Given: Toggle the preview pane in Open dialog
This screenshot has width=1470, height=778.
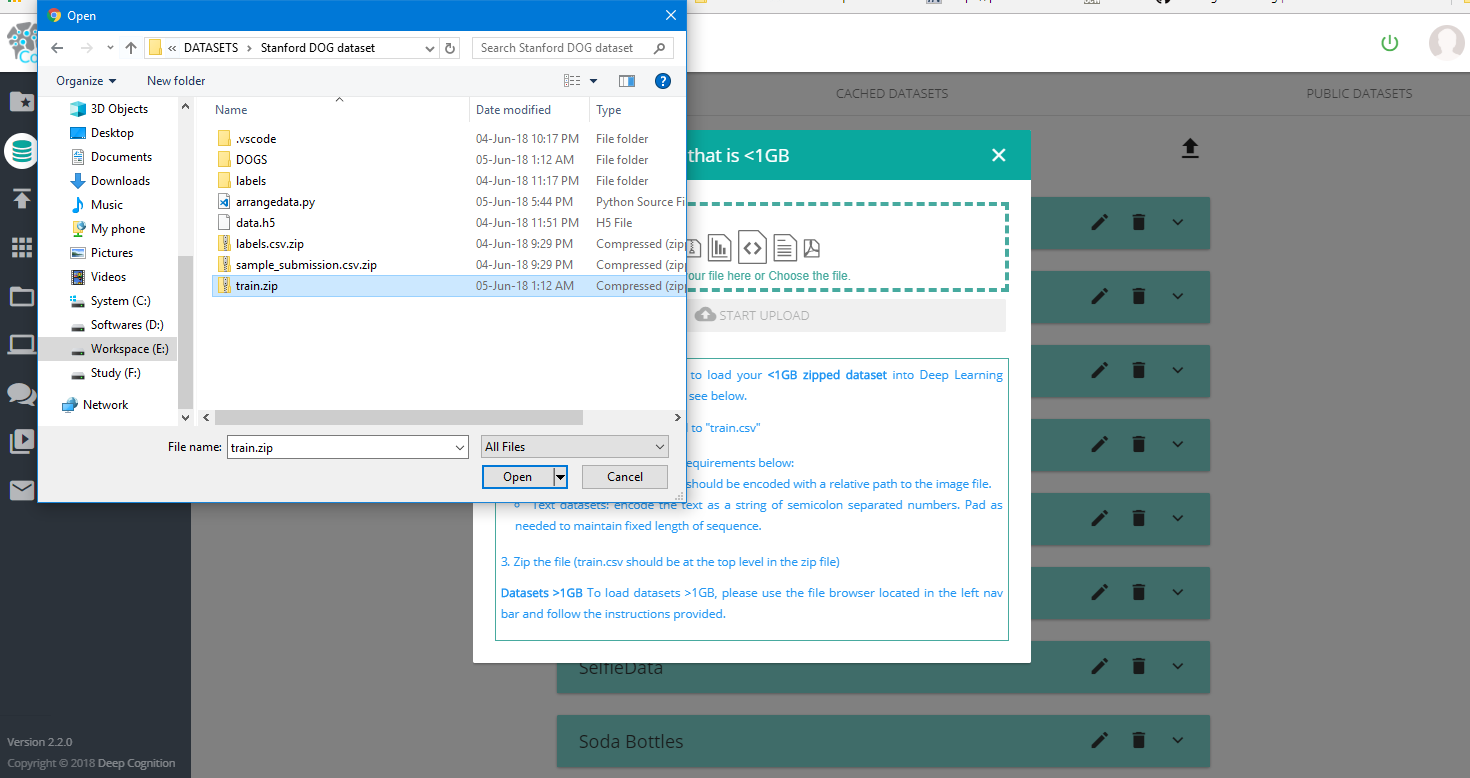Looking at the screenshot, I should click(627, 81).
